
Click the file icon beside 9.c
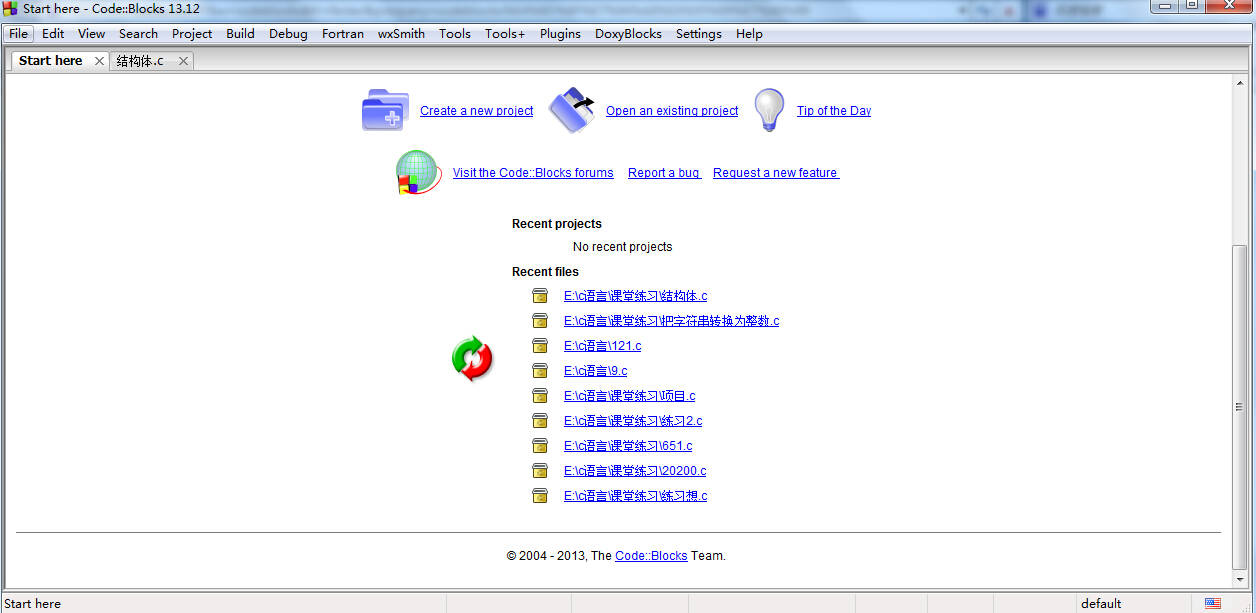[540, 371]
